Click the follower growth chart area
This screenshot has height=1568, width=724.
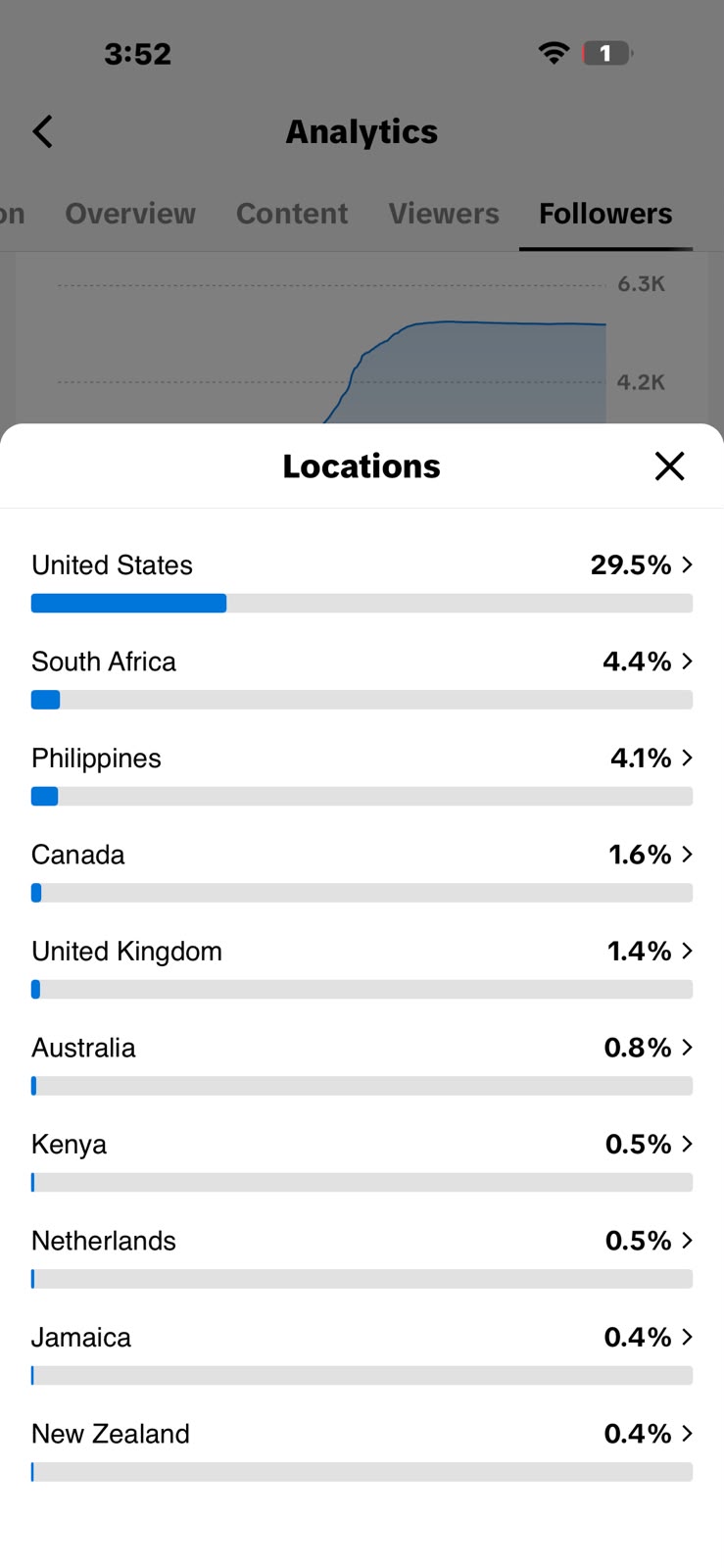[x=362, y=338]
